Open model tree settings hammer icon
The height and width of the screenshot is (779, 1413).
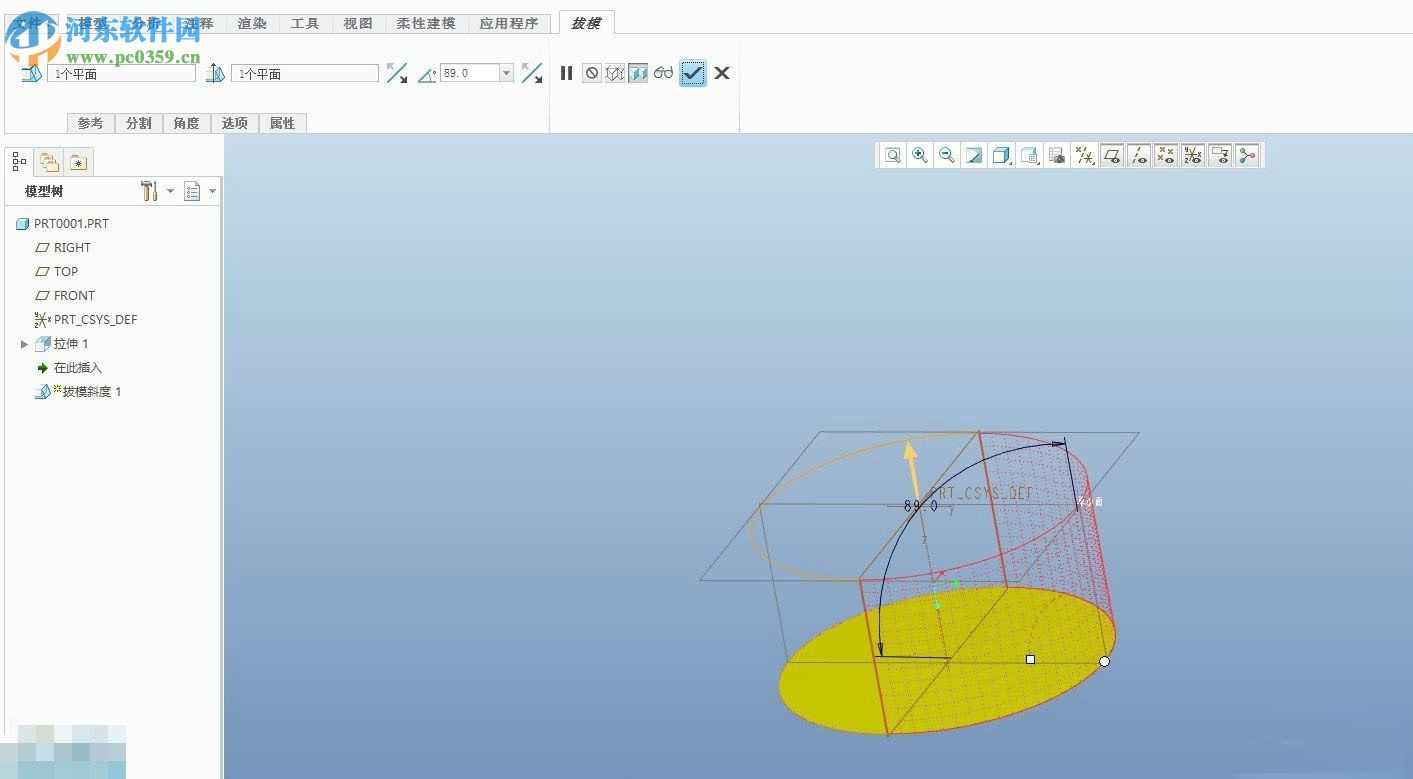[x=149, y=191]
